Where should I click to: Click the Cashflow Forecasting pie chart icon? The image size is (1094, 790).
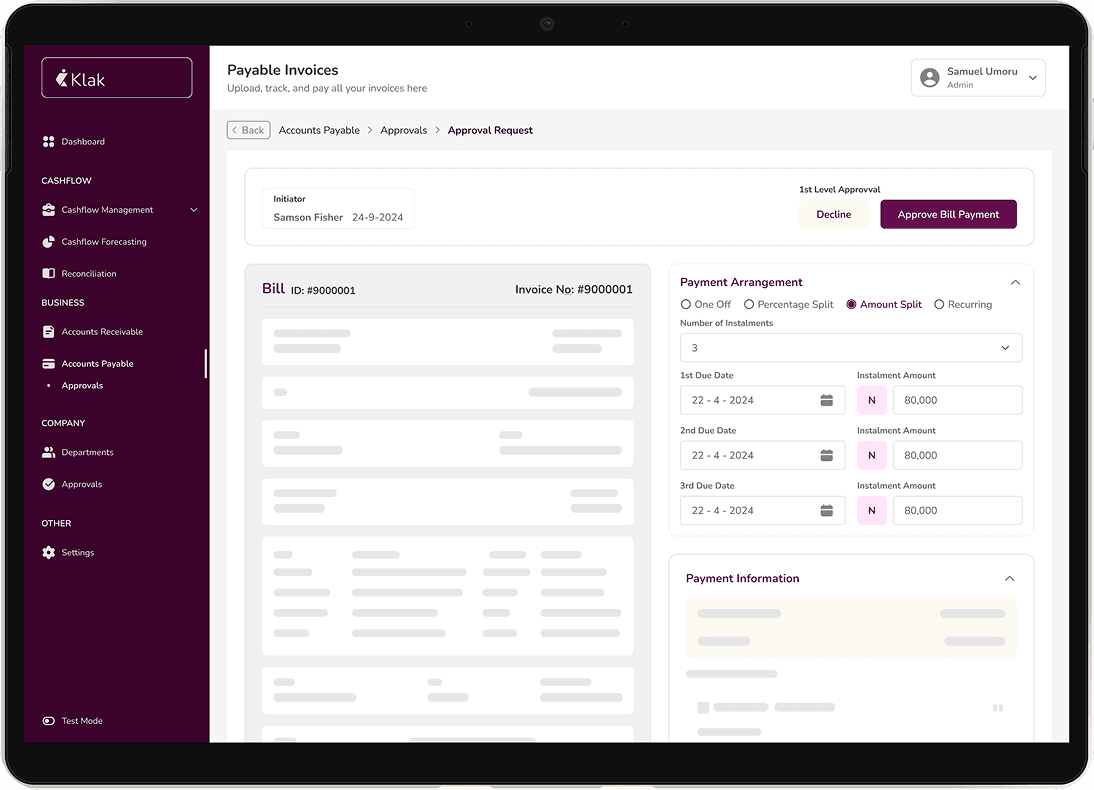coord(48,242)
